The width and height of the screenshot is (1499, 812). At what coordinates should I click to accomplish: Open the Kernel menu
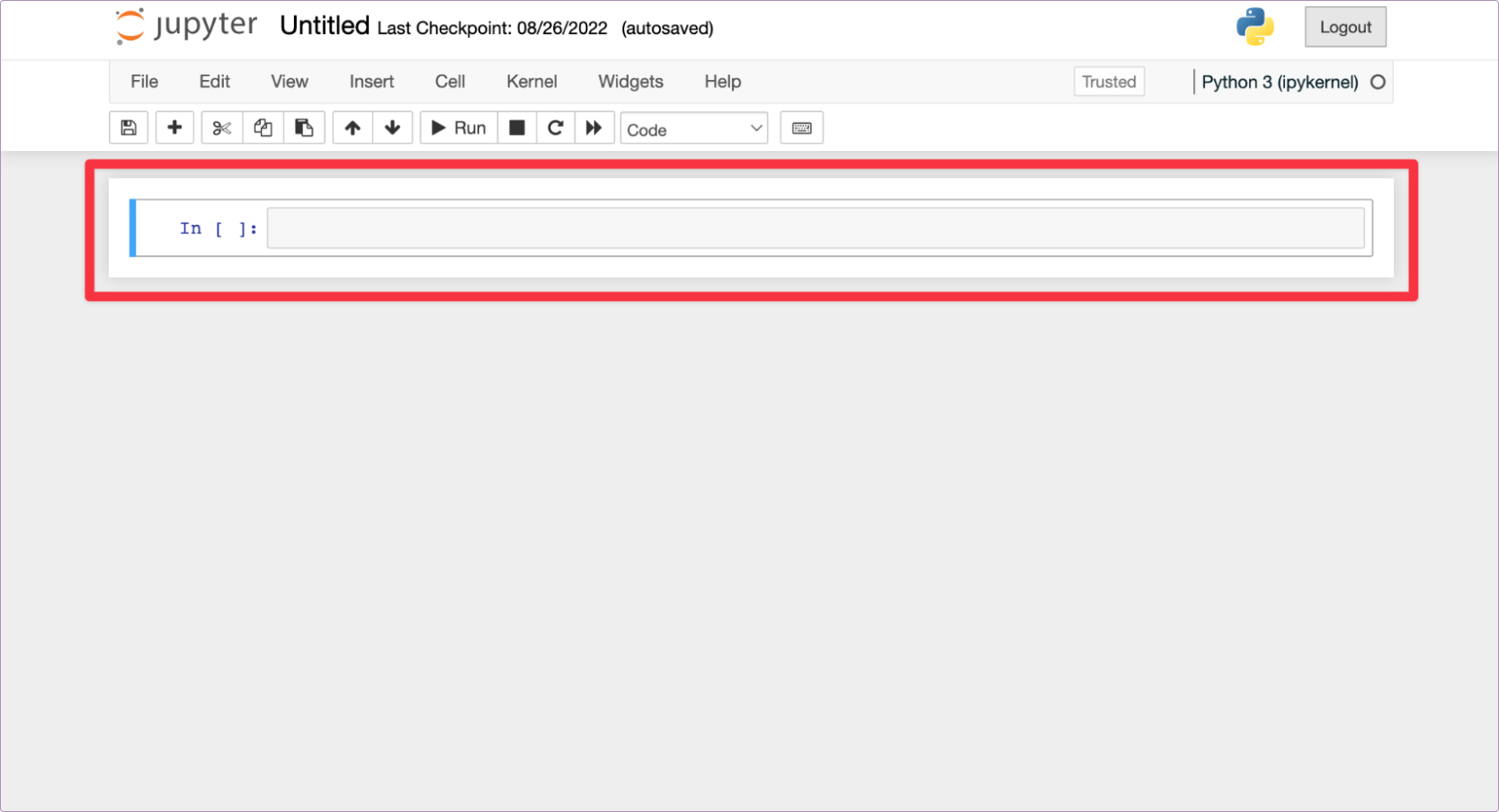[531, 82]
